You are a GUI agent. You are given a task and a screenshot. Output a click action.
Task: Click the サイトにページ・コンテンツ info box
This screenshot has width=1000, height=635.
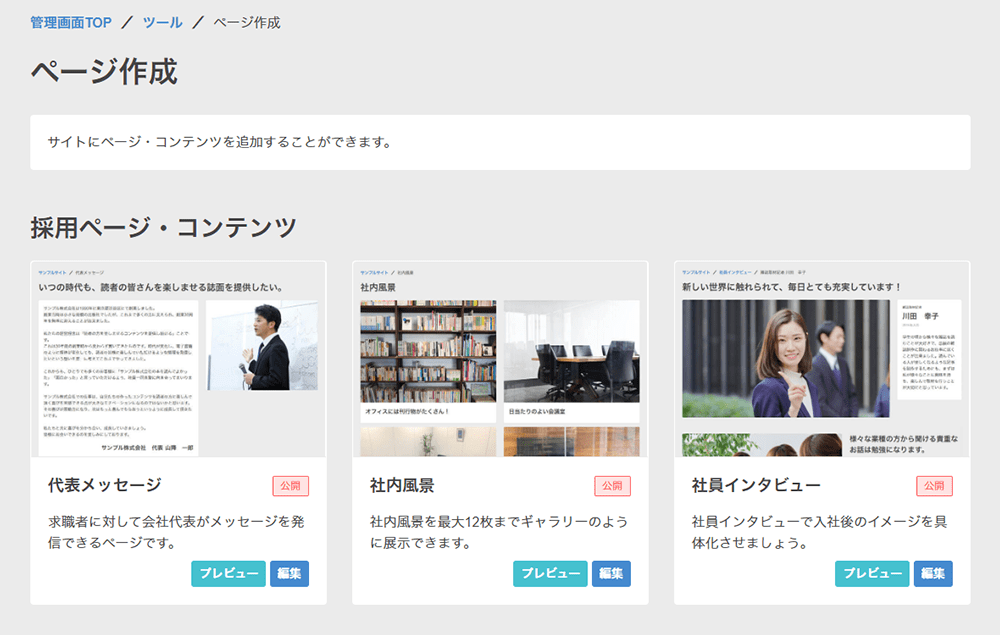coord(500,142)
